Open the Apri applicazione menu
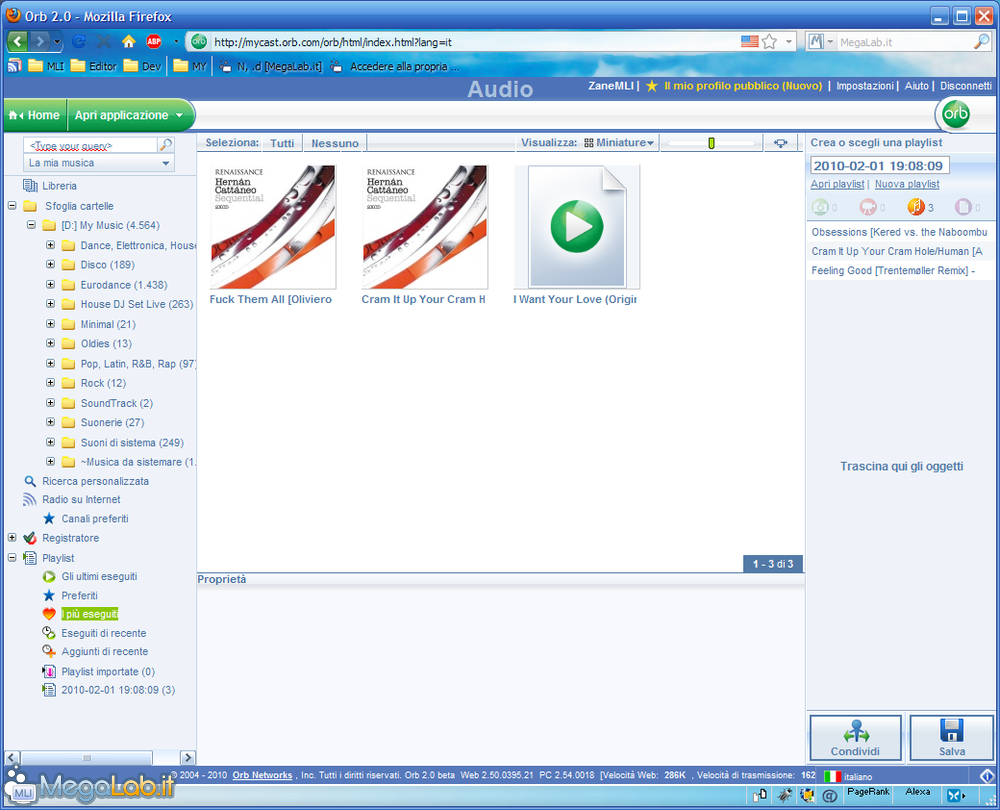1000x810 pixels. point(129,115)
